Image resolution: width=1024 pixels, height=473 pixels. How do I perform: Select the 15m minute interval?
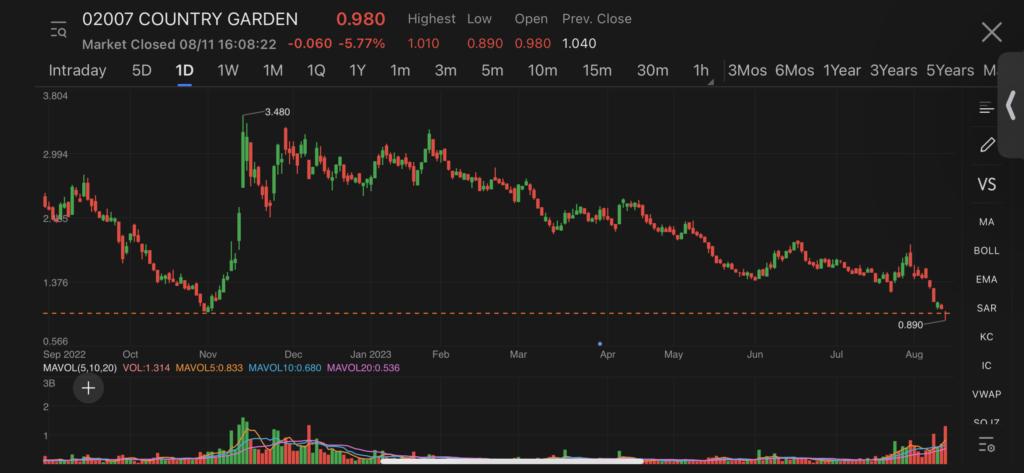[x=597, y=71]
